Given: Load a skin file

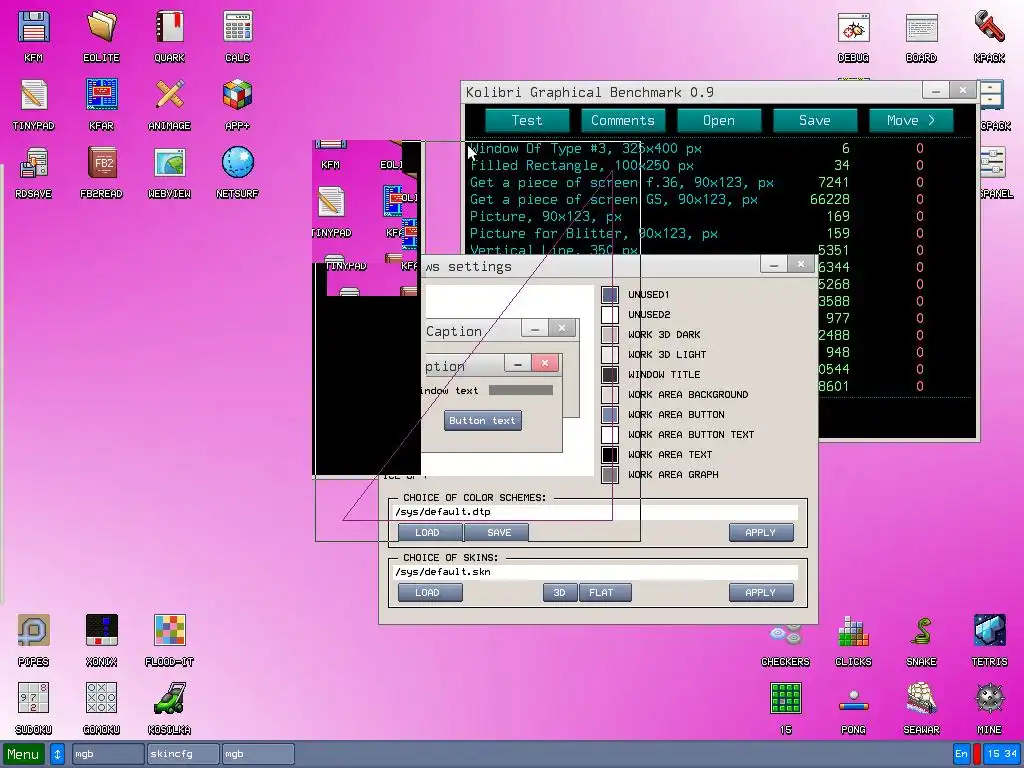Looking at the screenshot, I should coord(430,593).
